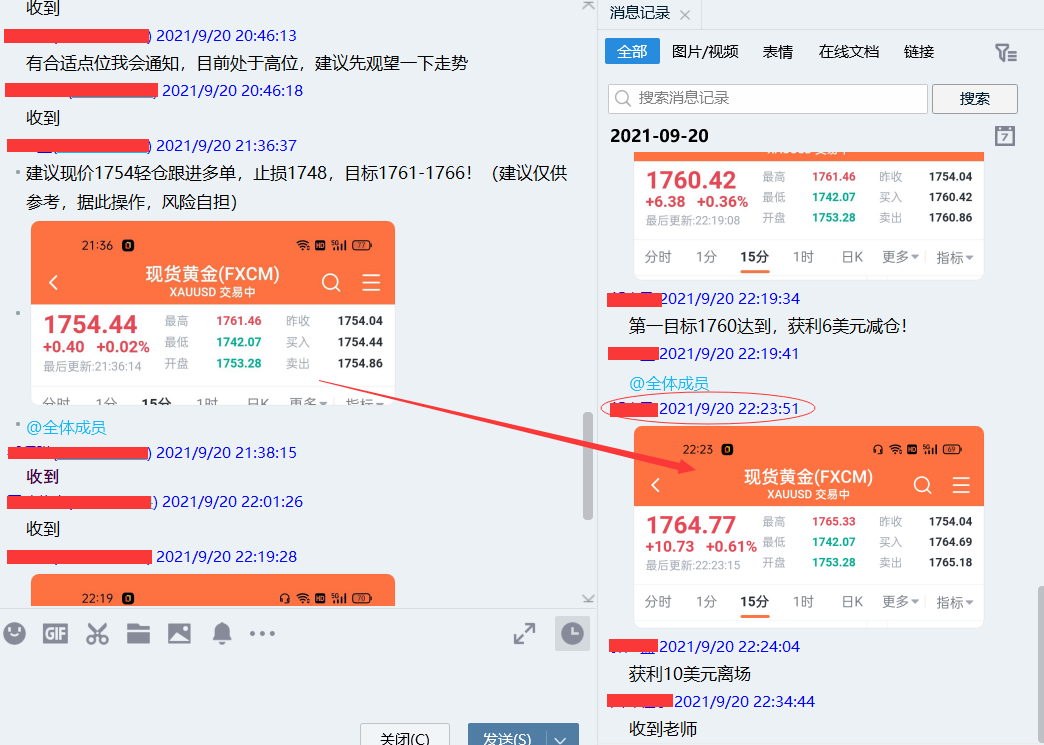Click the 搜索 search button
Viewport: 1044px width, 745px height.
[x=974, y=98]
